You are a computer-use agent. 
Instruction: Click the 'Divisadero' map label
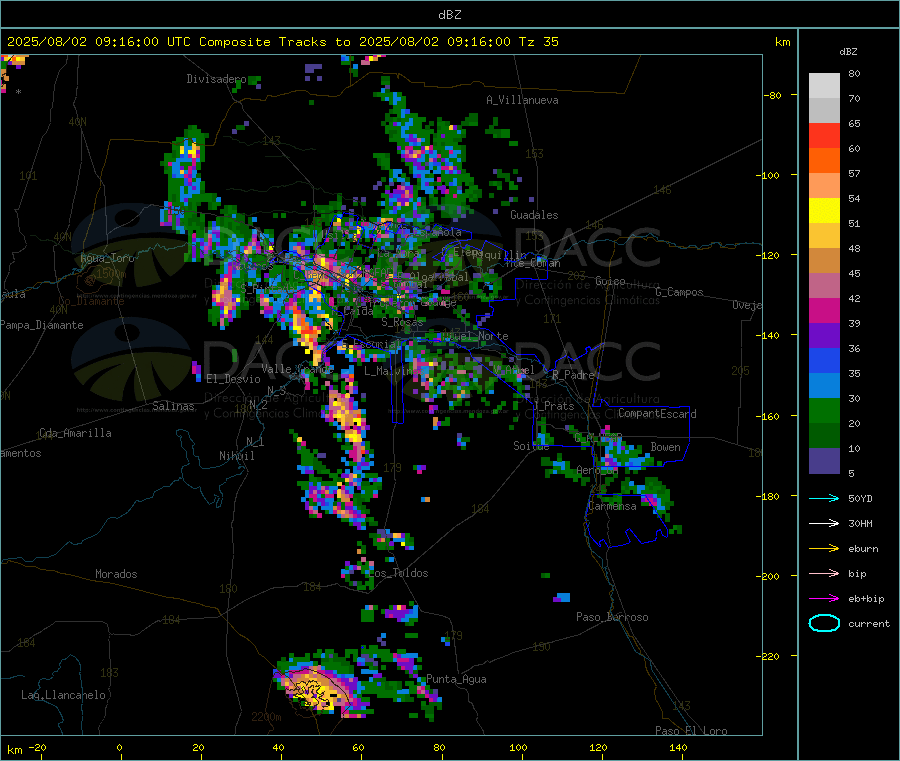click(x=216, y=79)
